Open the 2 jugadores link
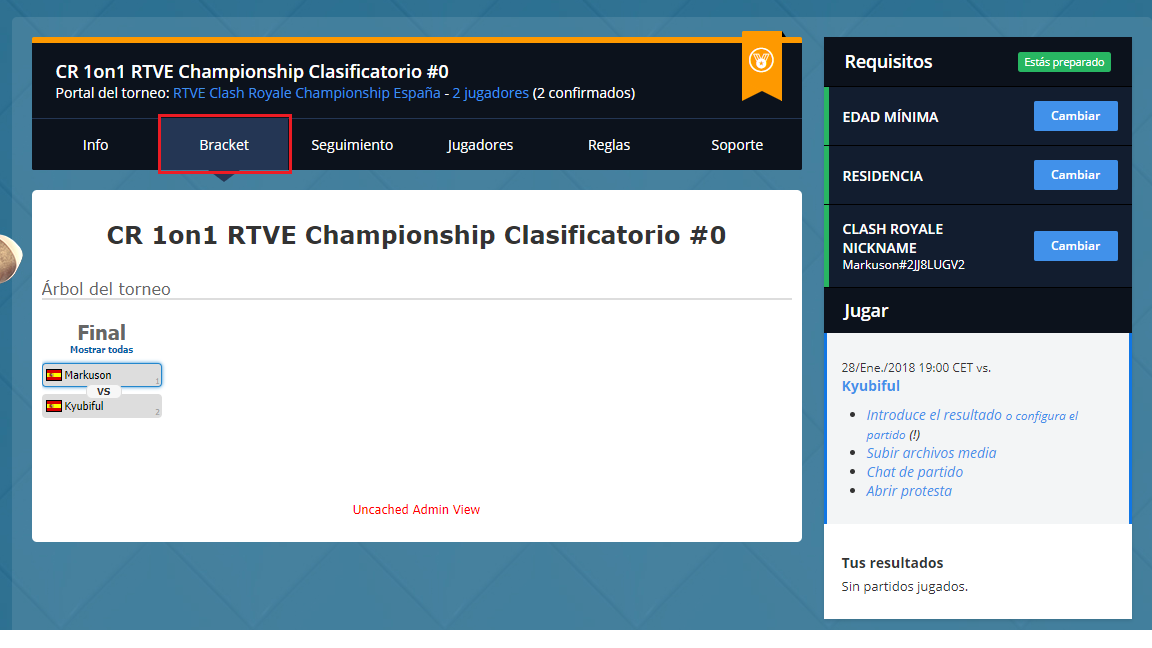 coord(490,93)
